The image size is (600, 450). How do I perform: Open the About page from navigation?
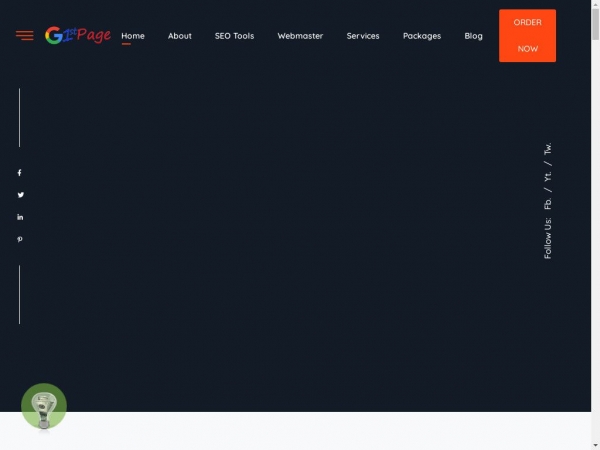pyautogui.click(x=180, y=36)
